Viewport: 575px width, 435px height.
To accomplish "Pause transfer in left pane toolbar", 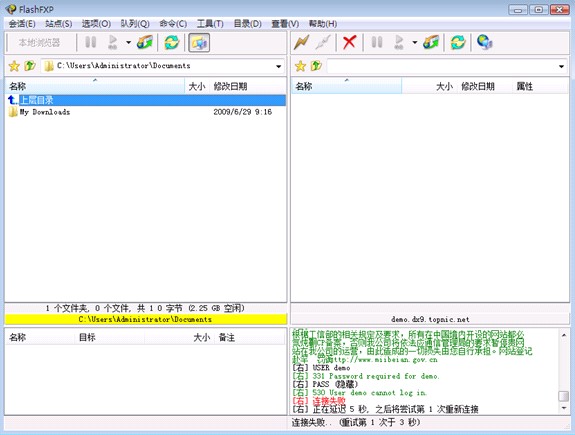I will click(x=91, y=42).
